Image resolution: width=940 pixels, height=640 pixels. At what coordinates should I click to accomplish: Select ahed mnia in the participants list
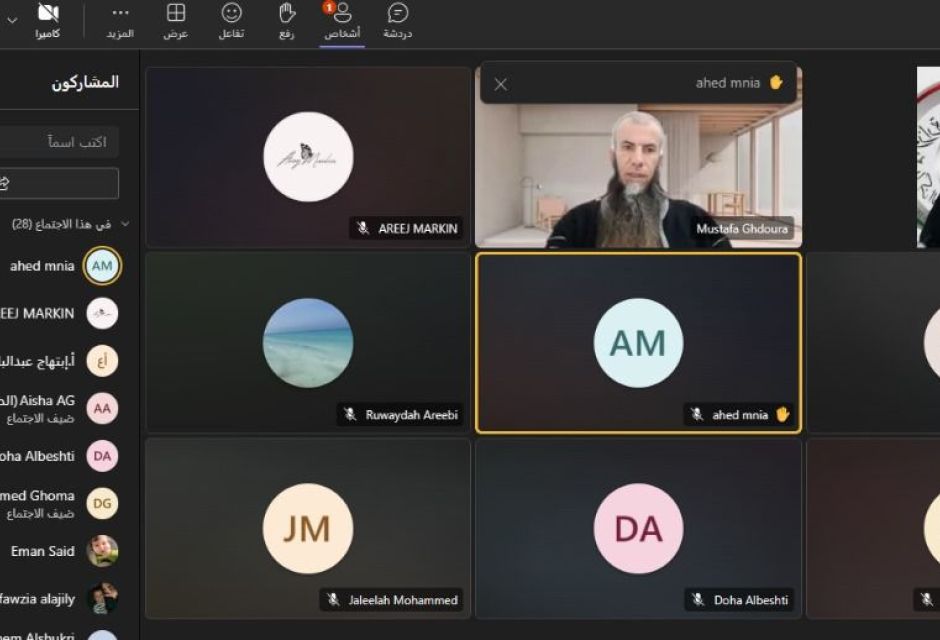(60, 265)
